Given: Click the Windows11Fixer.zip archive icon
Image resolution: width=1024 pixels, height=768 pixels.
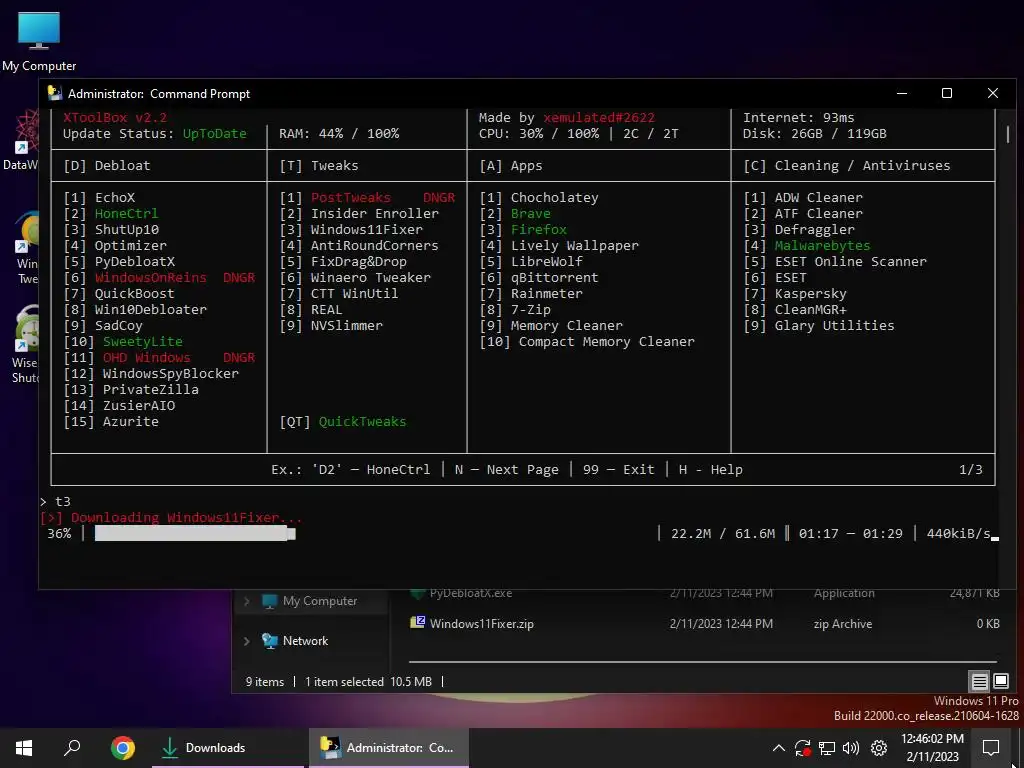Looking at the screenshot, I should tap(417, 622).
